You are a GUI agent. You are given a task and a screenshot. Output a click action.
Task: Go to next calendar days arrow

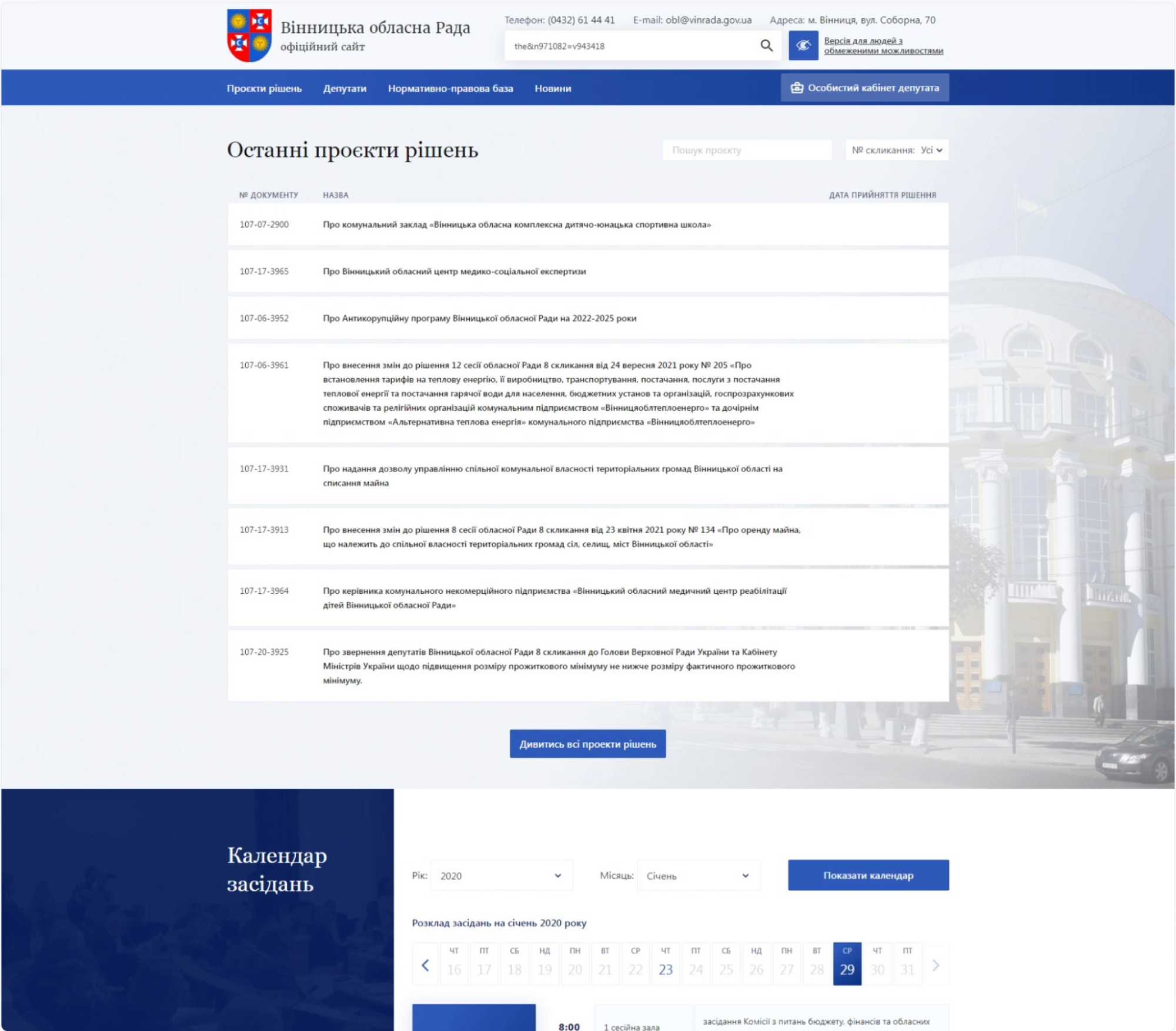(936, 965)
